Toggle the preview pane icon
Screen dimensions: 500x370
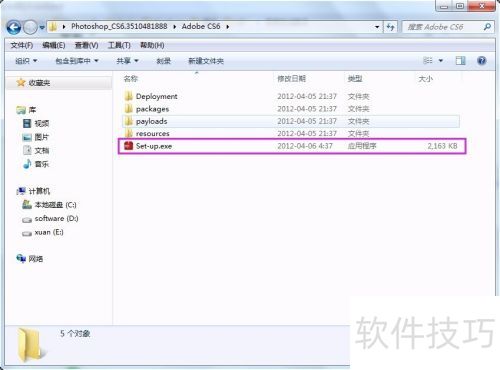[460, 60]
